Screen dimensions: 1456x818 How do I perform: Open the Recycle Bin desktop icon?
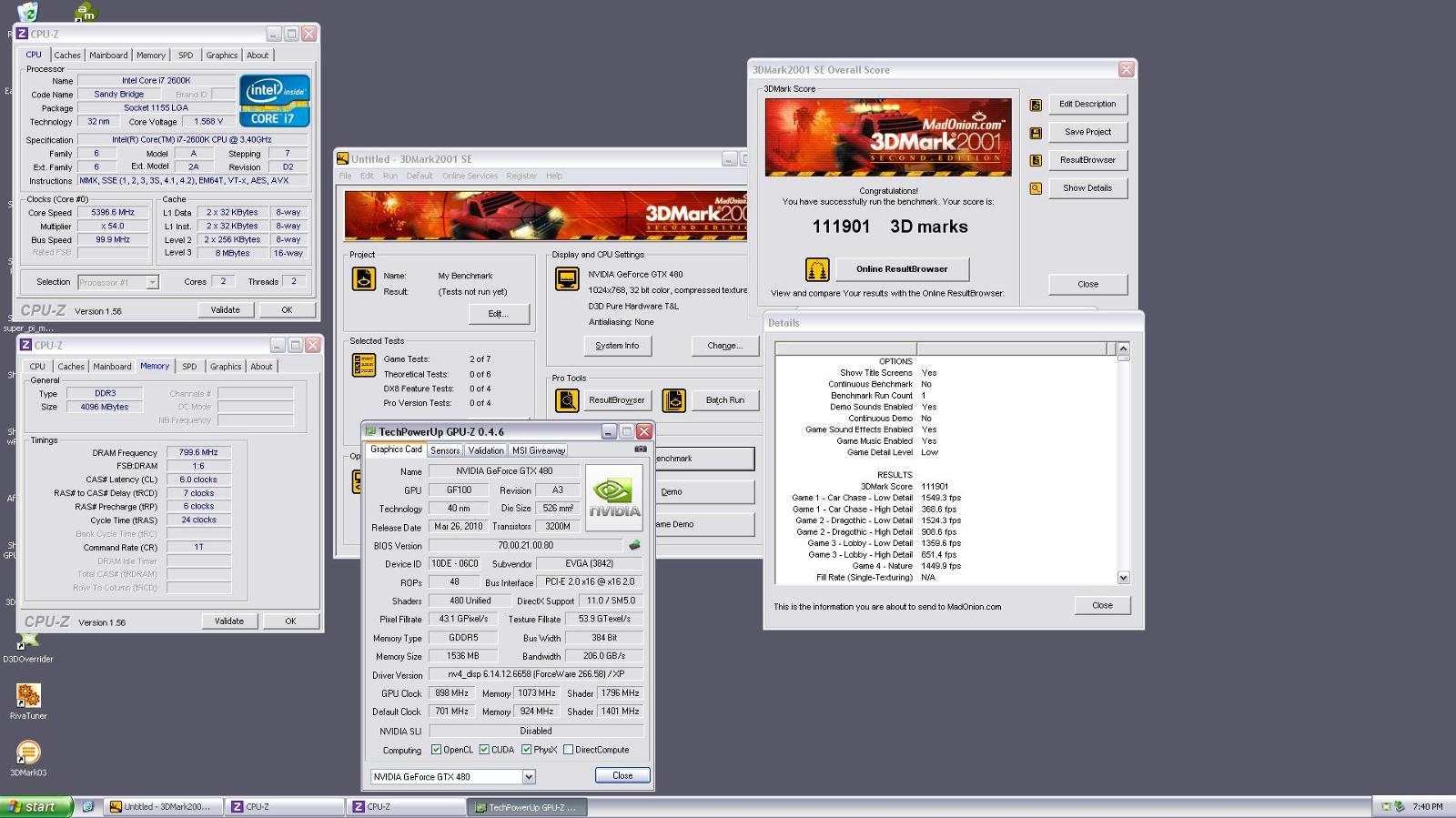click(x=28, y=12)
